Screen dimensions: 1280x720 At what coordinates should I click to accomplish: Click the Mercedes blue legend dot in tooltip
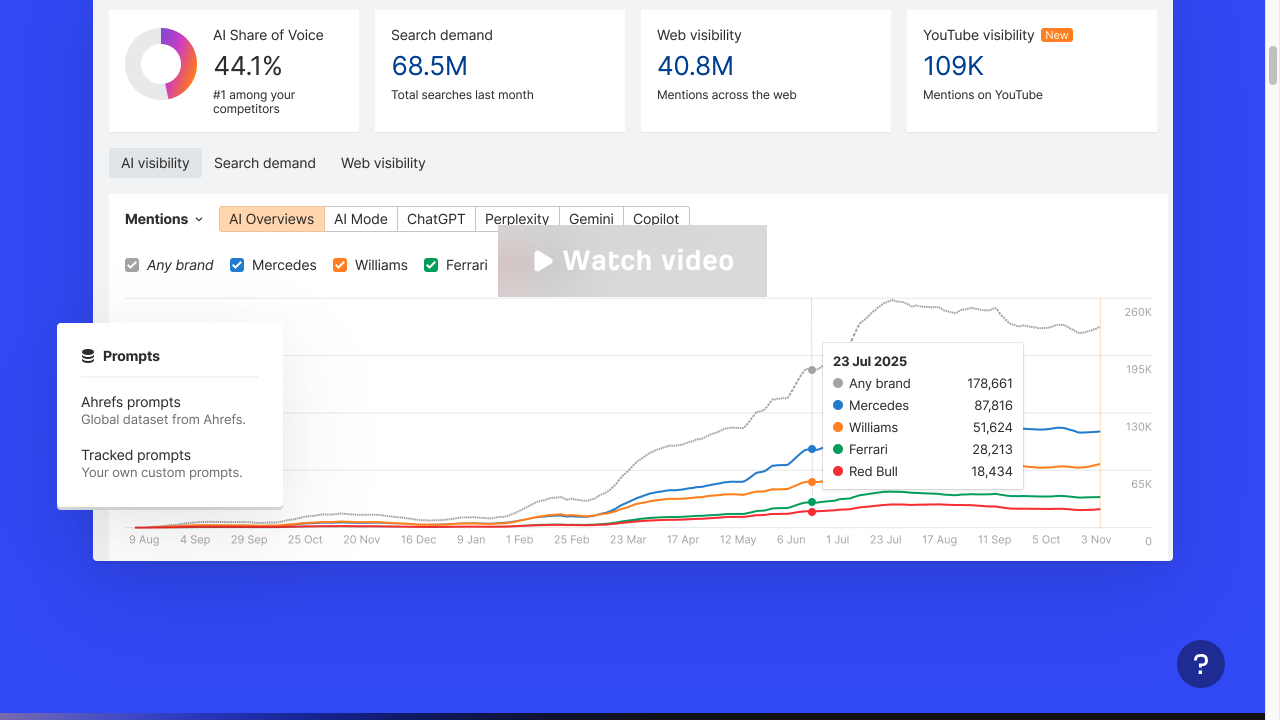tap(838, 405)
